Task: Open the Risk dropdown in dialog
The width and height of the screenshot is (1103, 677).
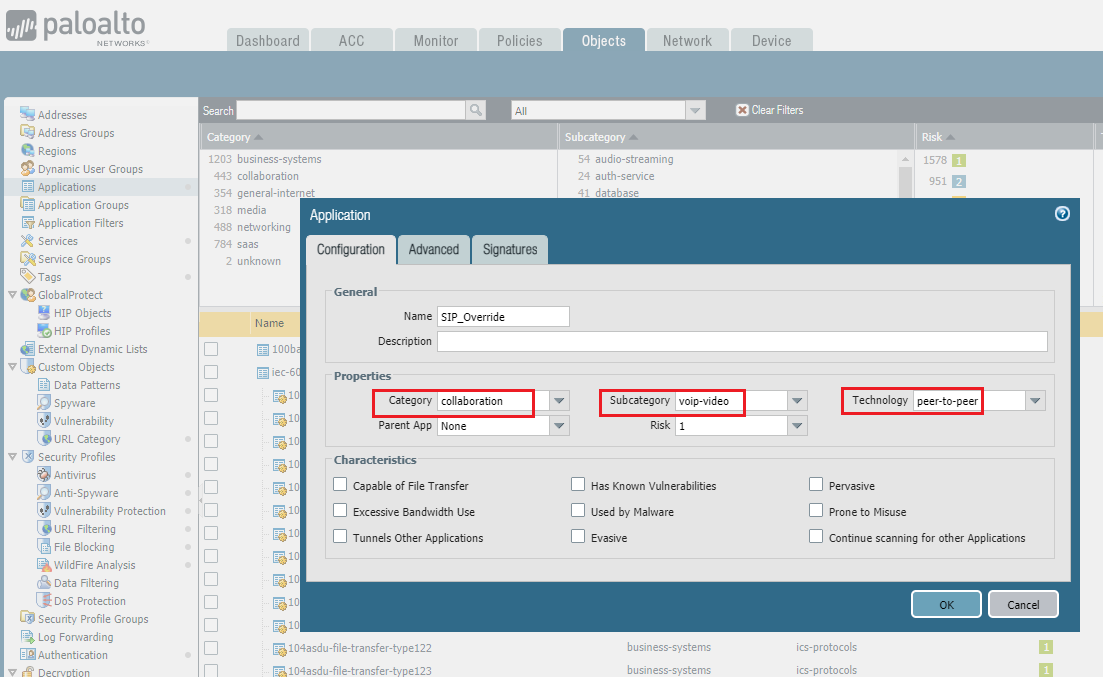Action: [x=797, y=426]
